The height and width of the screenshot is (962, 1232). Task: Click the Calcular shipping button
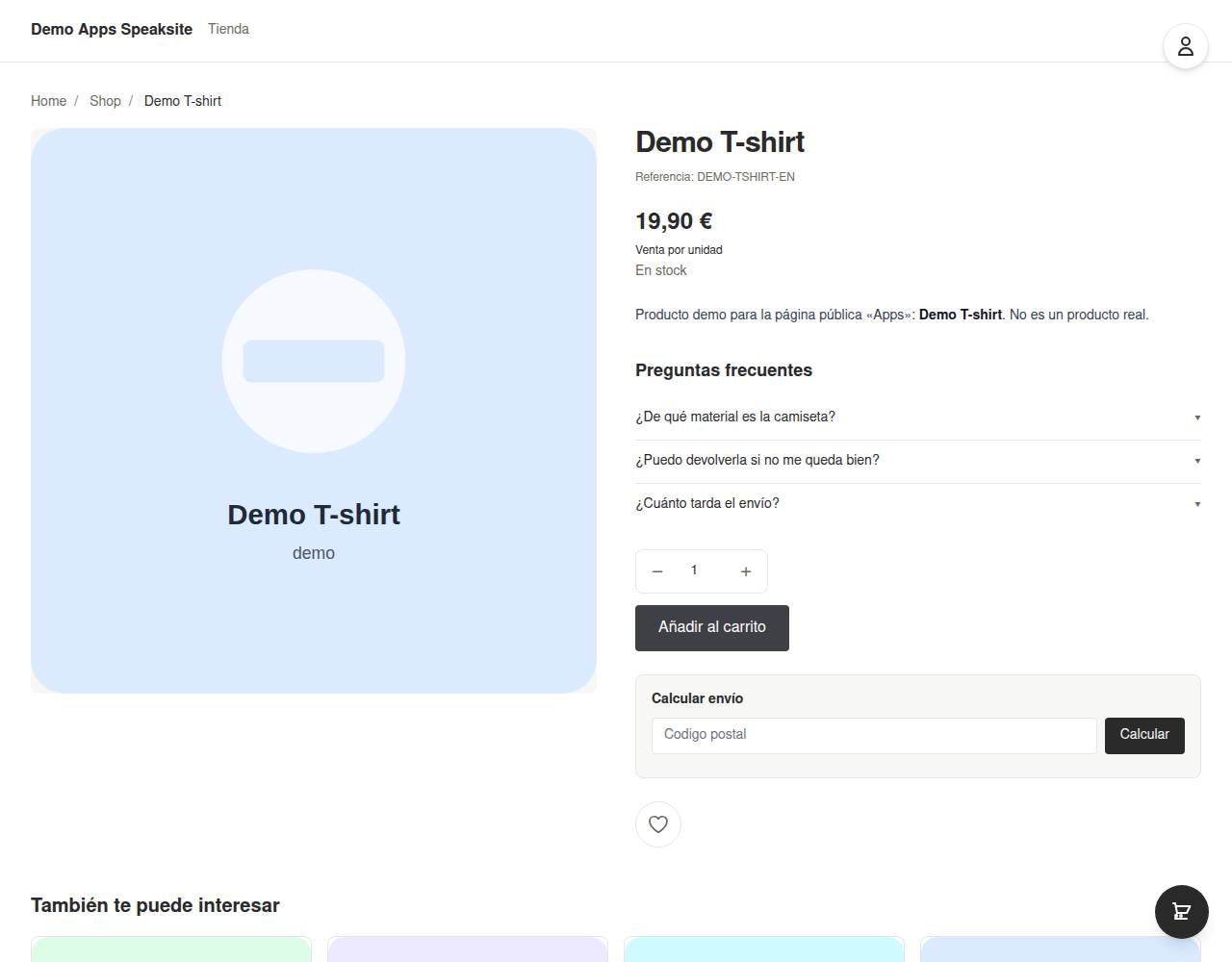click(x=1144, y=736)
